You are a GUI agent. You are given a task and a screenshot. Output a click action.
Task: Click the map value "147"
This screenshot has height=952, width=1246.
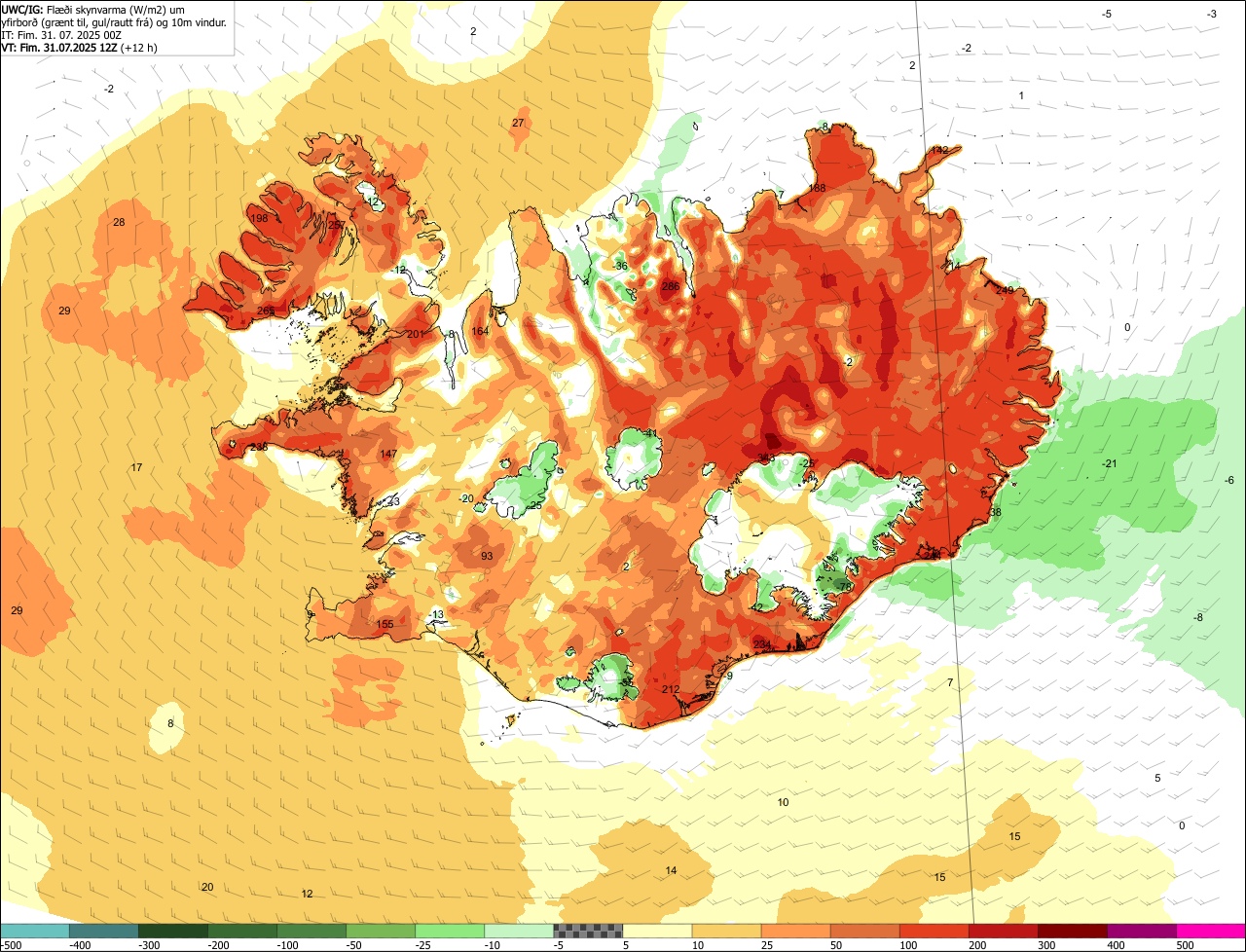click(x=388, y=454)
